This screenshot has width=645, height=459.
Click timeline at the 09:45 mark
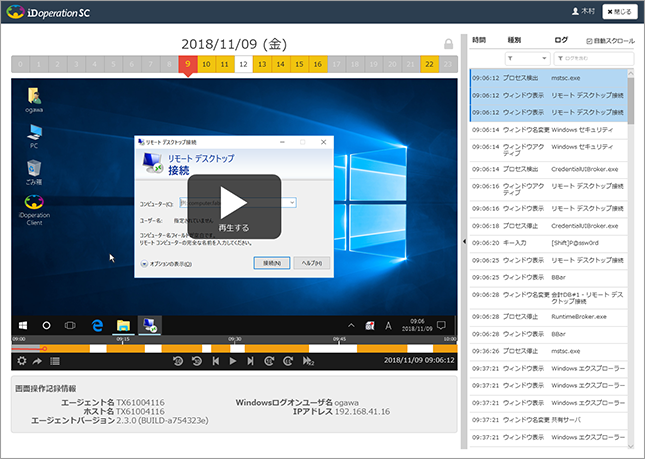(x=339, y=341)
